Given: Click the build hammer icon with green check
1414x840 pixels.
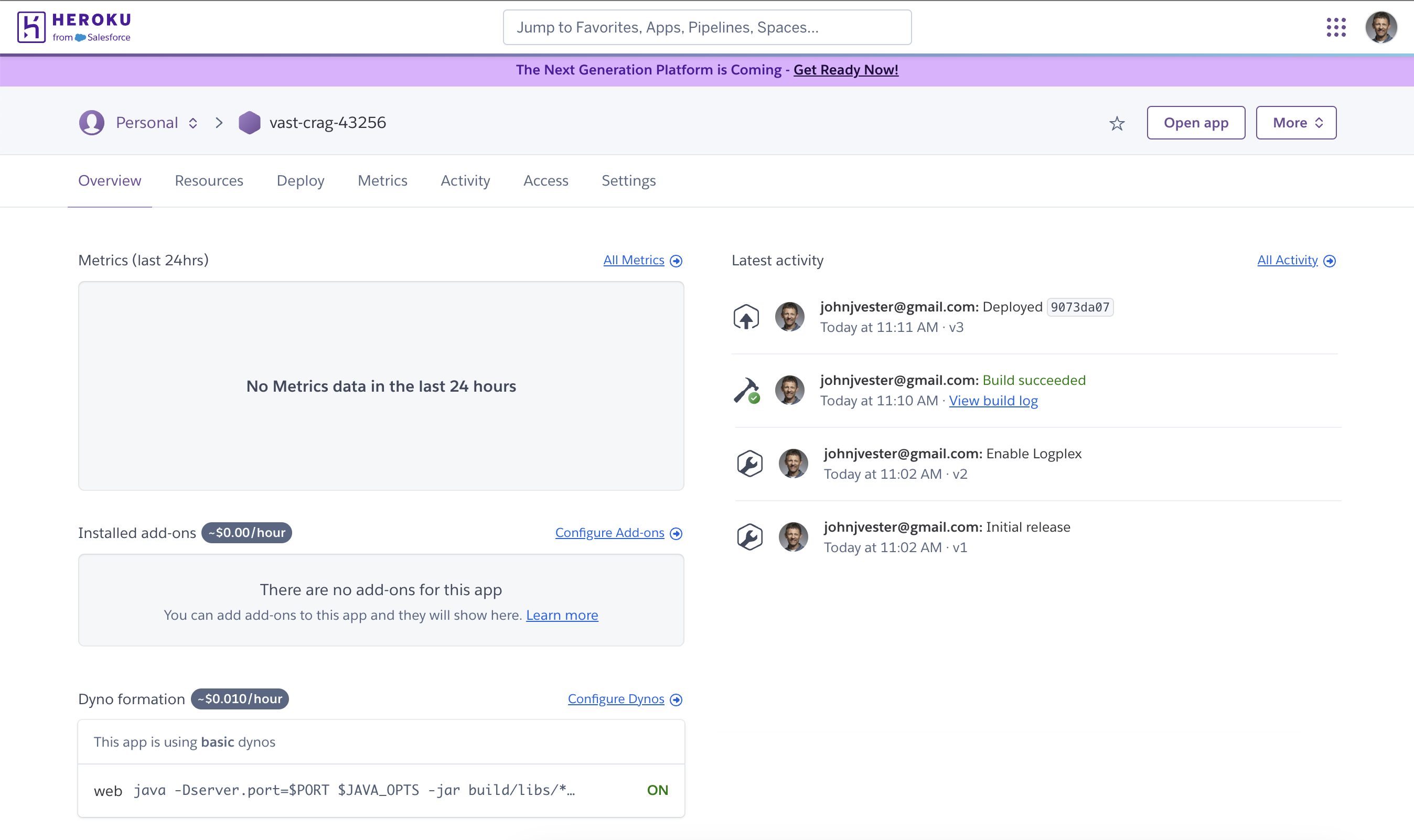Looking at the screenshot, I should 747,391.
